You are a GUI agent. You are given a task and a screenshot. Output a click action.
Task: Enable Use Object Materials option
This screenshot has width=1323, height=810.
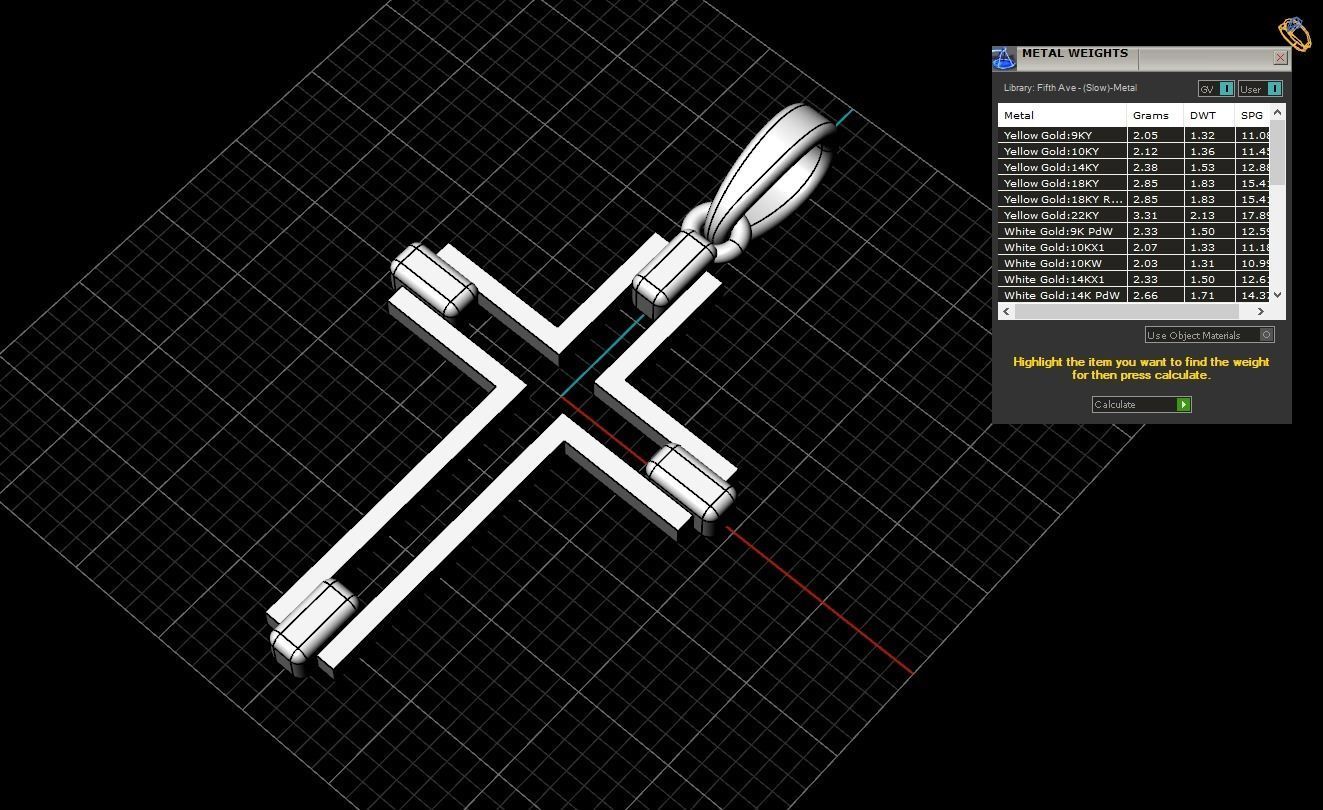tap(1210, 335)
